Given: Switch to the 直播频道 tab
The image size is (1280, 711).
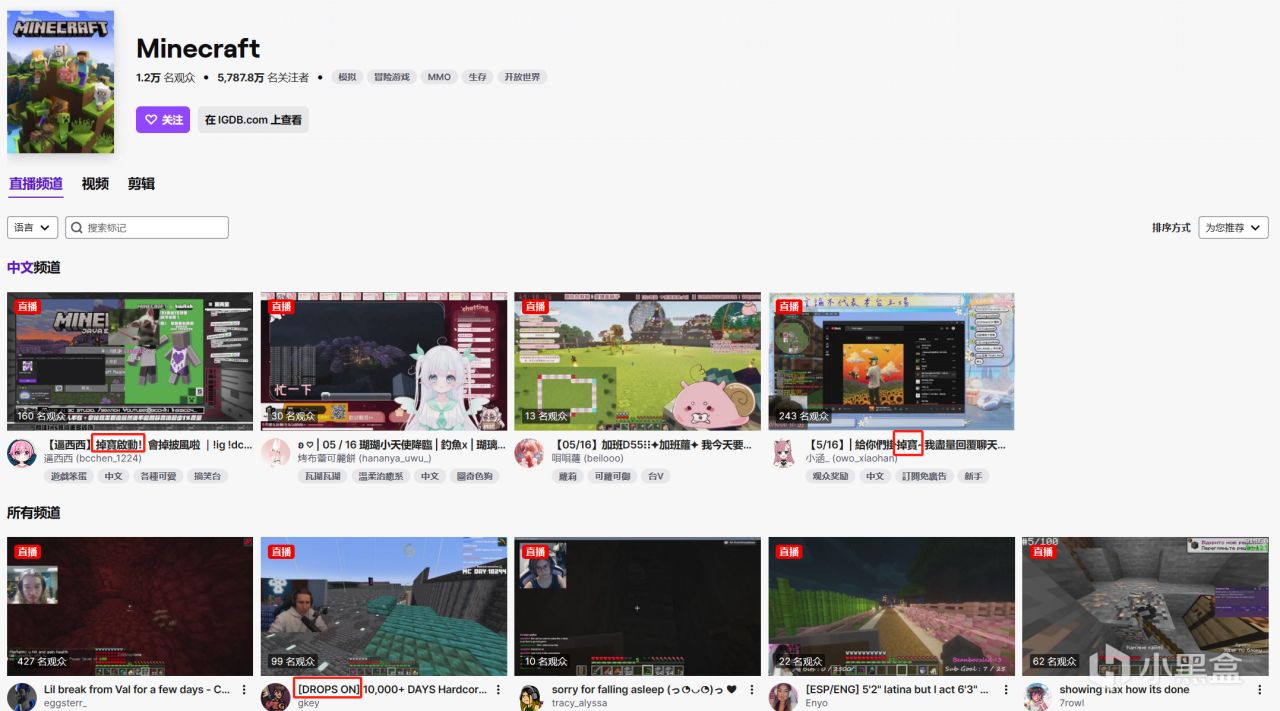Looking at the screenshot, I should pyautogui.click(x=36, y=184).
